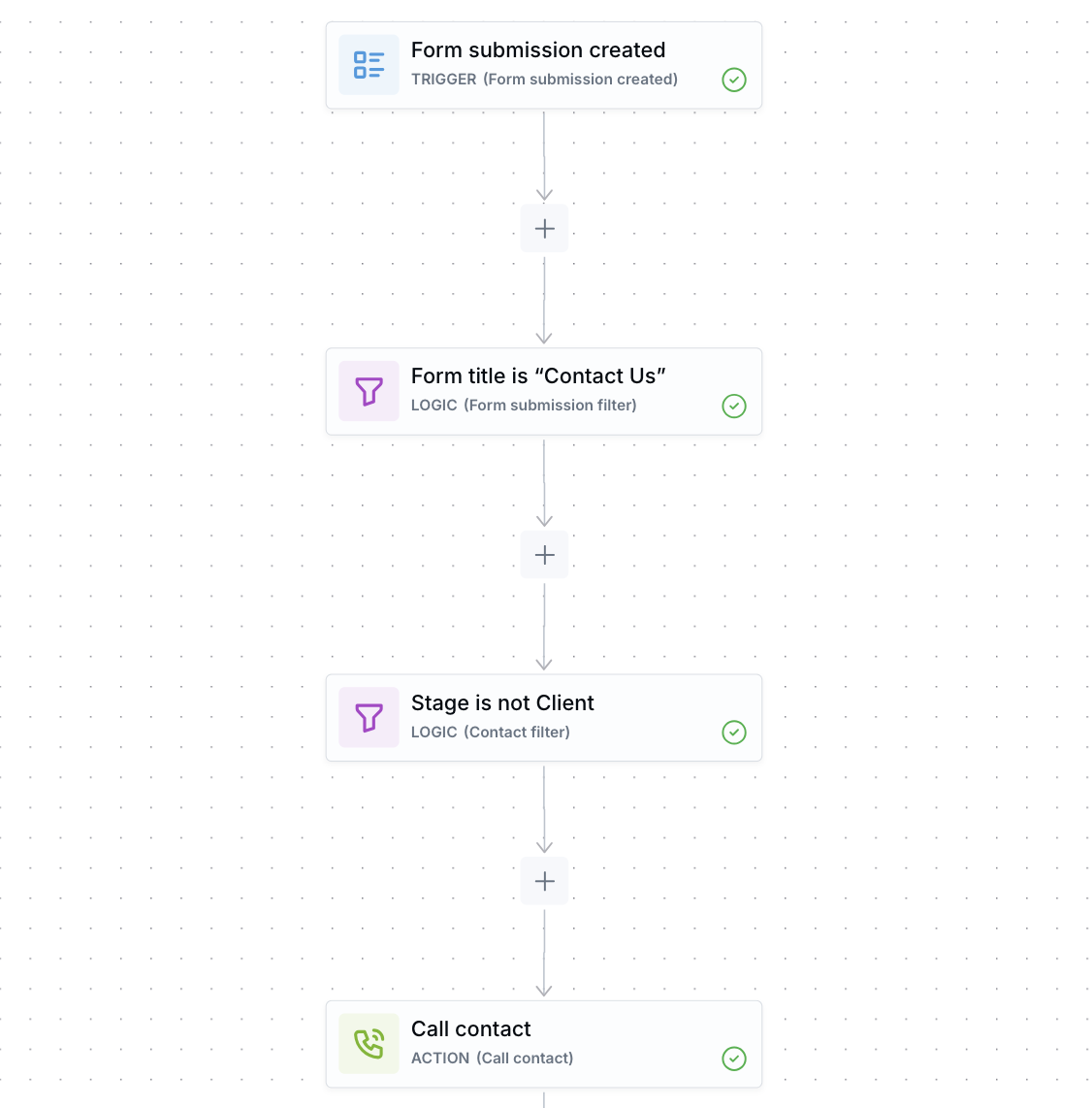Click the checkmark on Form title filter node

[734, 407]
